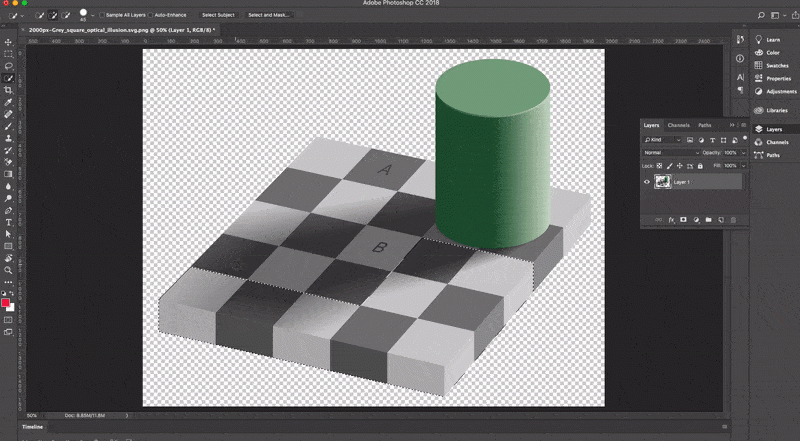Screen dimensions: 800x441
Task: Hide Layer 1 with the eye icon
Action: [x=647, y=182]
